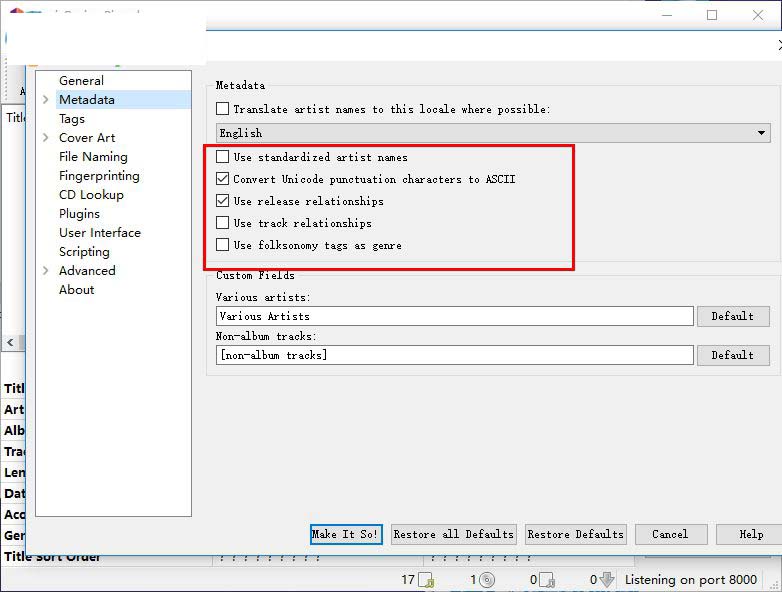Expand the Advanced tree node arrow

click(45, 270)
